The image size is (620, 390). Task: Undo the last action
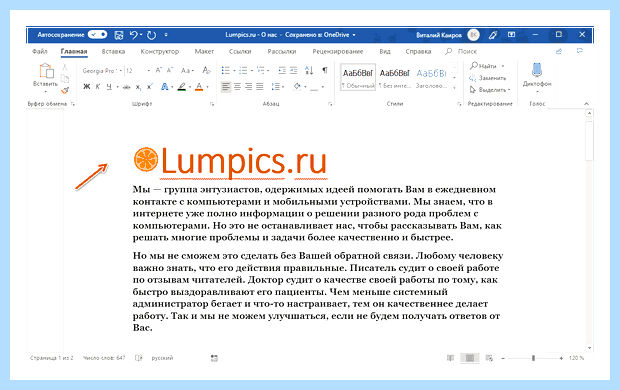[134, 35]
